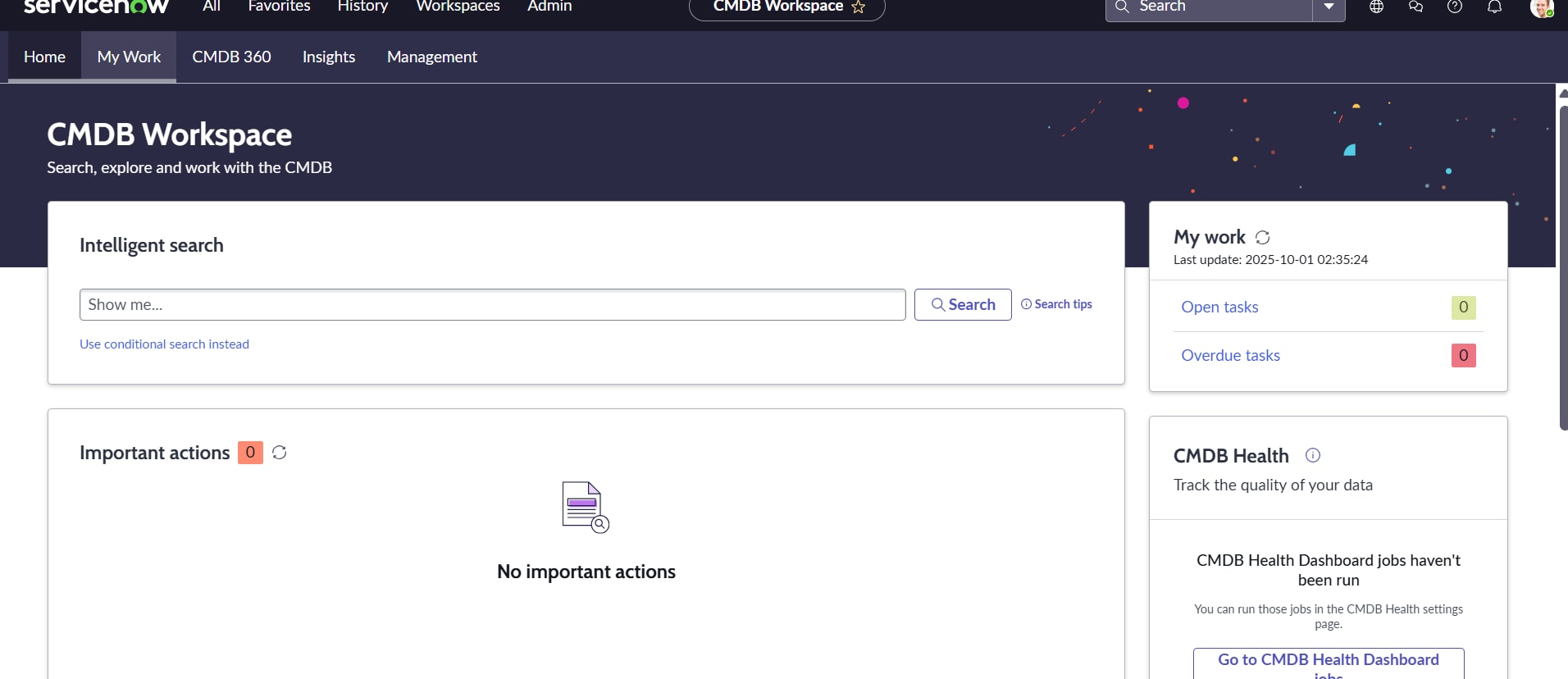The height and width of the screenshot is (679, 1568).
Task: Click the Important actions count badge
Action: (x=250, y=453)
